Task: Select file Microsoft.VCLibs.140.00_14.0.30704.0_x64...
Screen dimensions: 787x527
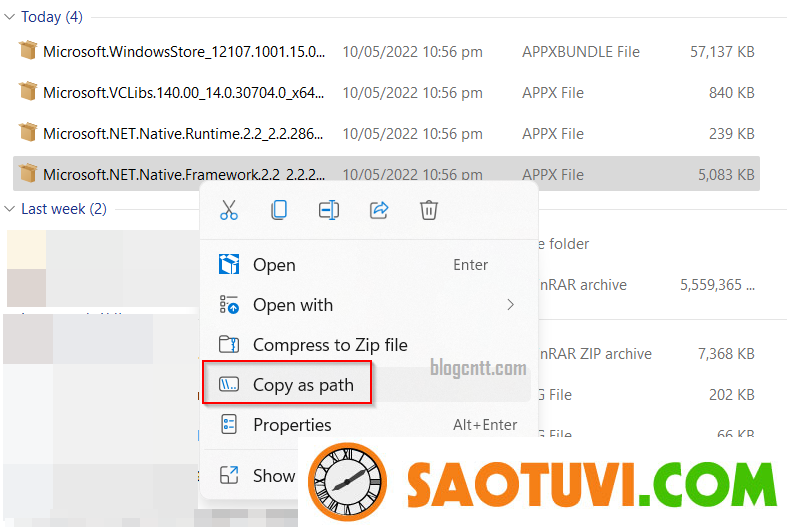Action: pos(184,93)
